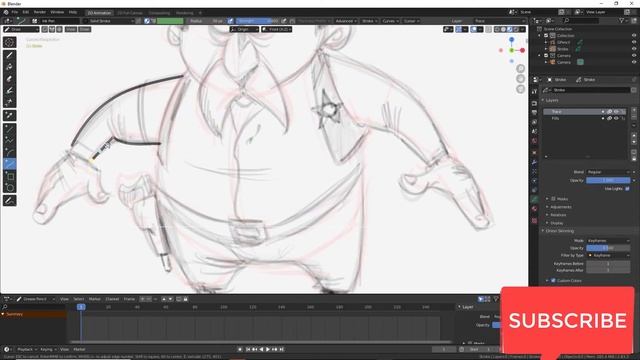Open the Curves popover in the header
640x360 pixels.
click(391, 21)
